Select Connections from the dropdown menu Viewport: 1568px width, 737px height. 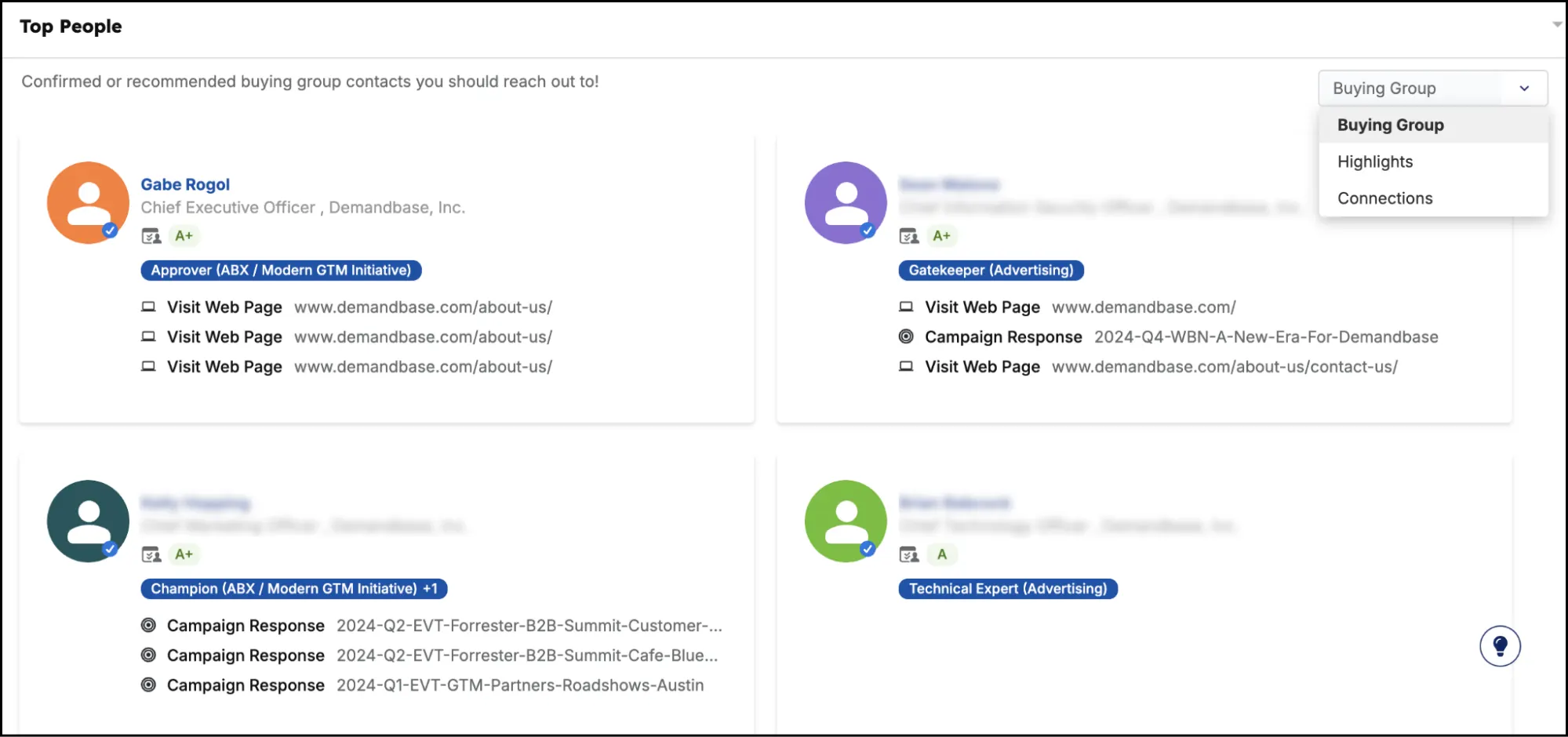click(x=1384, y=198)
